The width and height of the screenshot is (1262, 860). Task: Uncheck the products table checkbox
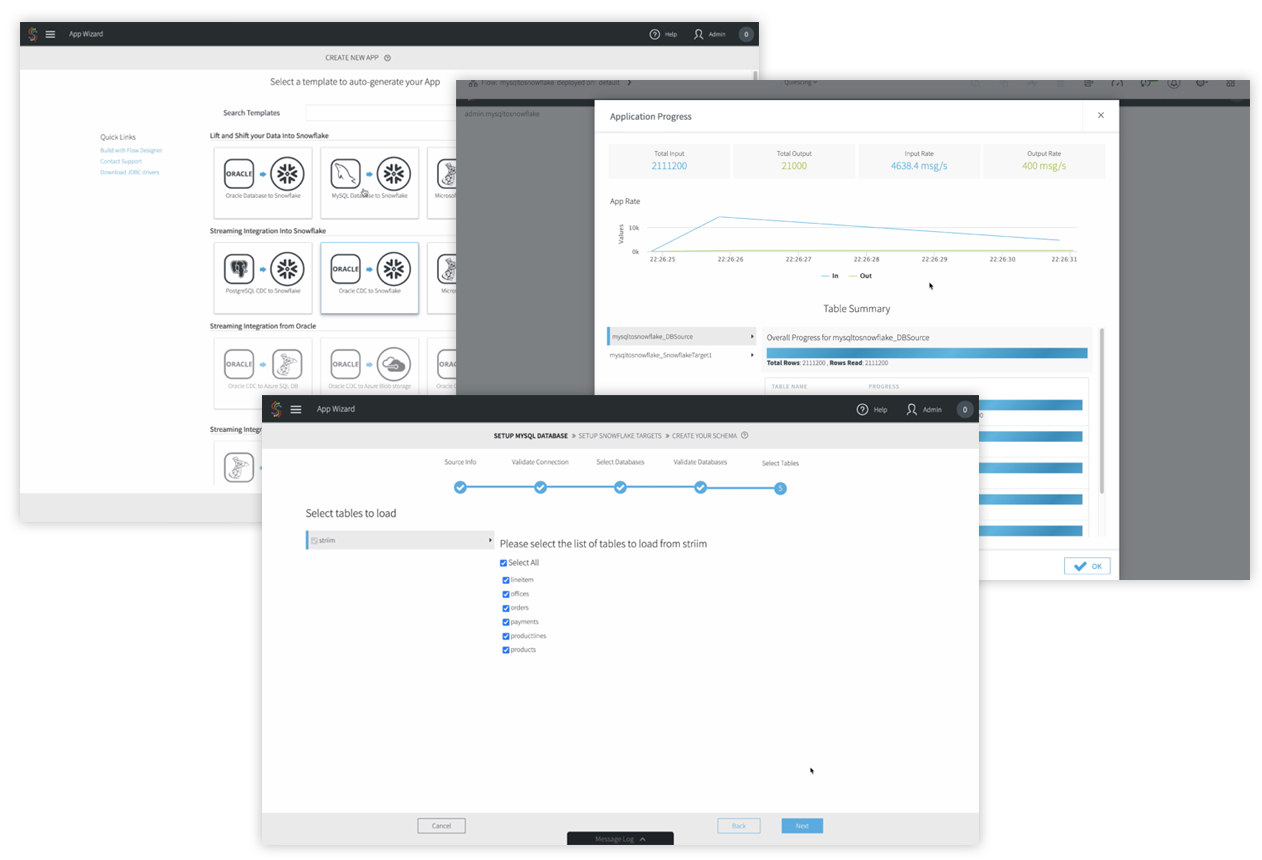point(506,650)
